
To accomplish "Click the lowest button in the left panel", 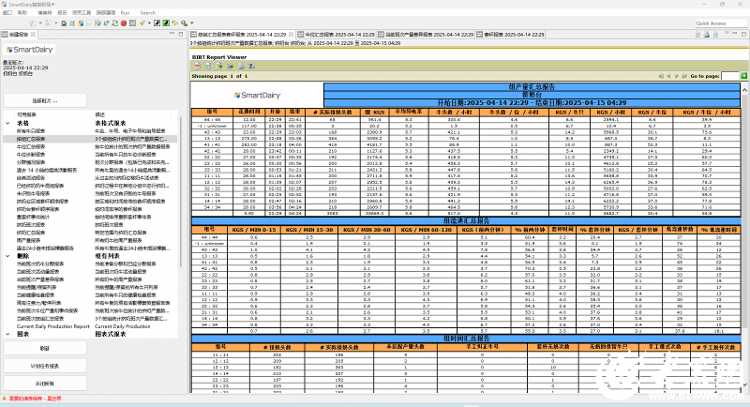I will pyautogui.click(x=45, y=384).
